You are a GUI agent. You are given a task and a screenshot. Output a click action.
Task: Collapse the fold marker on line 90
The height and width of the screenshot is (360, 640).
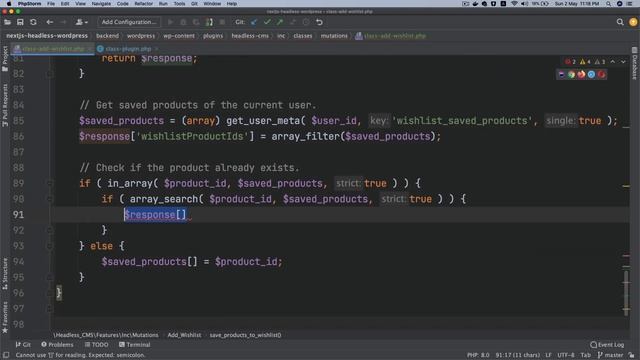50,199
